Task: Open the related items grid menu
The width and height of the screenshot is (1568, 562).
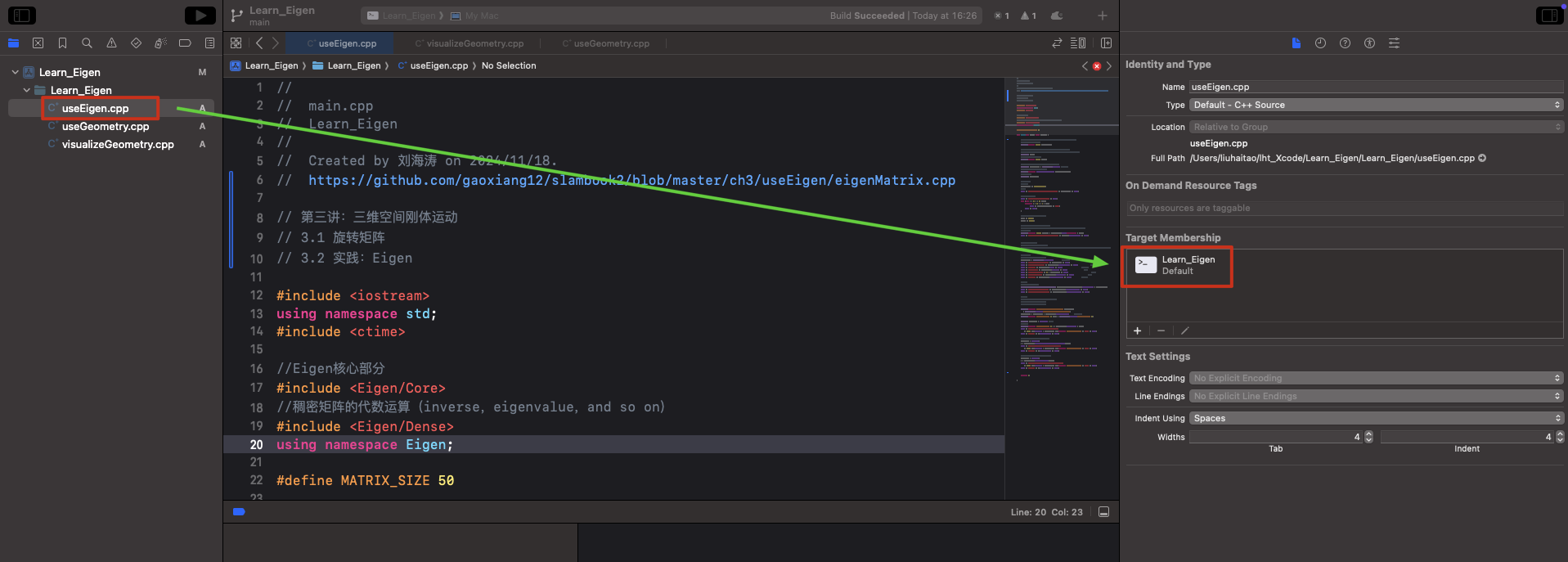Action: pos(236,43)
